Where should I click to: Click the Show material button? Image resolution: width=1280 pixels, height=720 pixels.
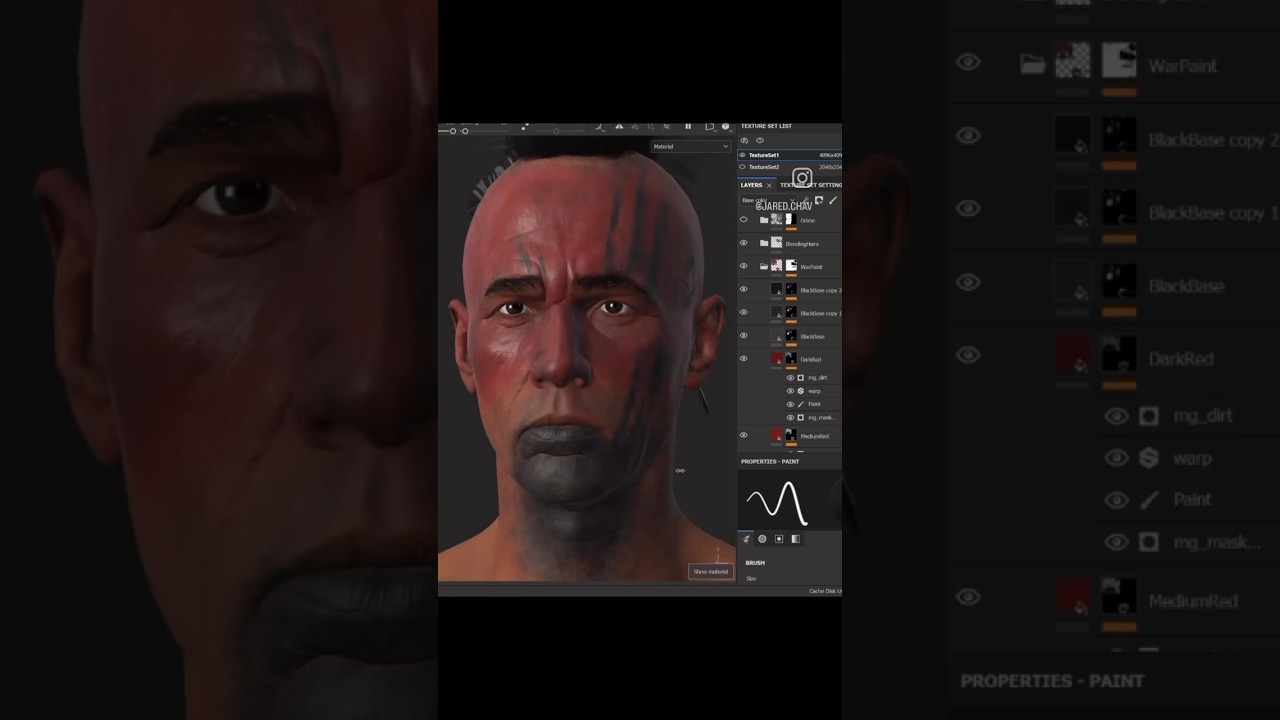pos(711,571)
